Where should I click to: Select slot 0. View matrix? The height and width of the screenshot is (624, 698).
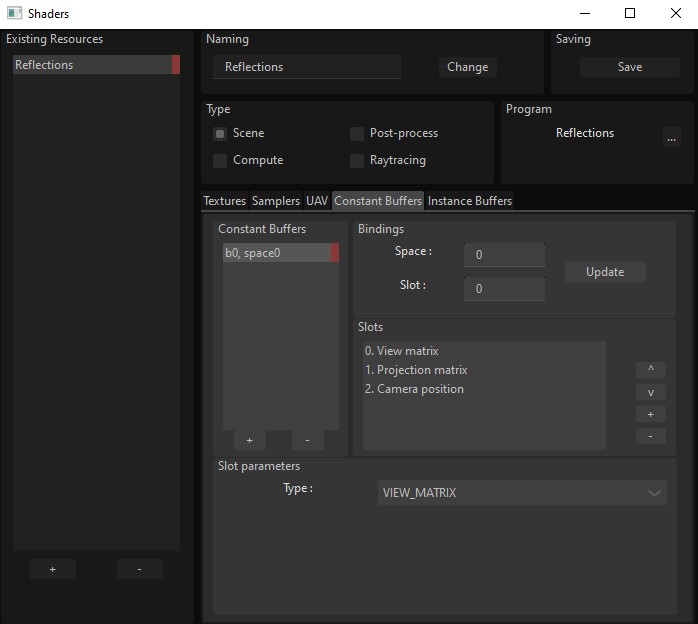coord(484,351)
